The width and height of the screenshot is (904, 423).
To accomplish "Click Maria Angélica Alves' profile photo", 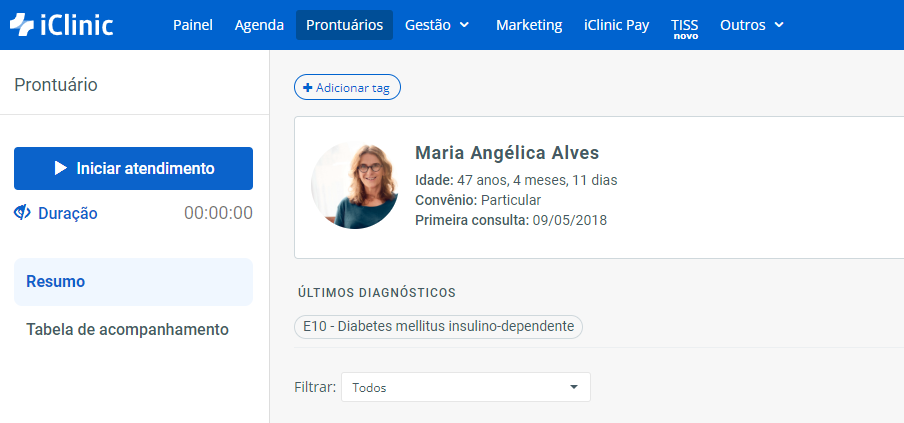I will [355, 186].
